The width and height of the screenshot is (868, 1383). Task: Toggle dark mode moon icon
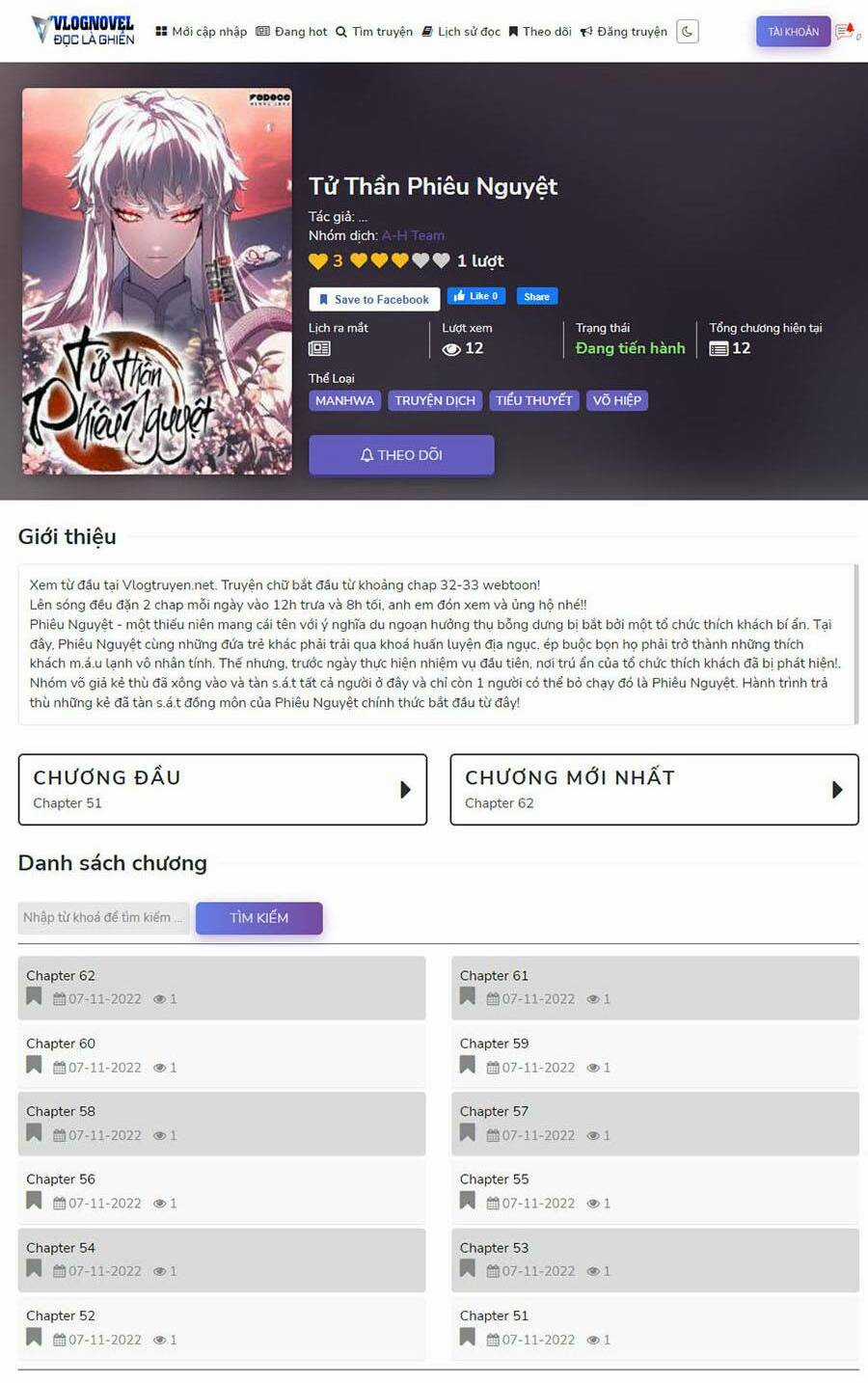pyautogui.click(x=687, y=32)
